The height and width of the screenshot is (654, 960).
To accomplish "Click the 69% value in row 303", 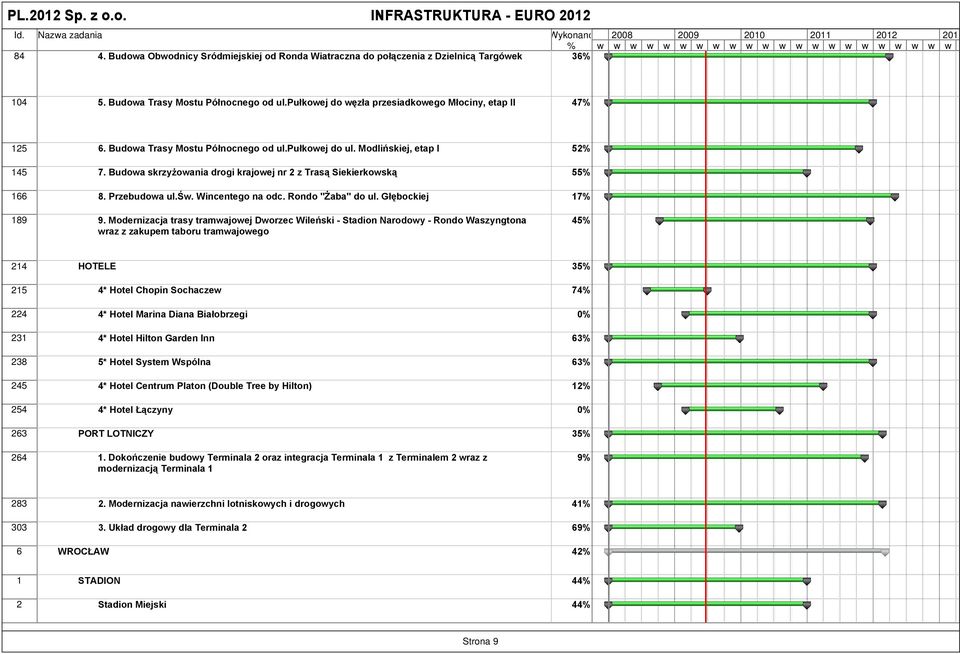I will (581, 527).
